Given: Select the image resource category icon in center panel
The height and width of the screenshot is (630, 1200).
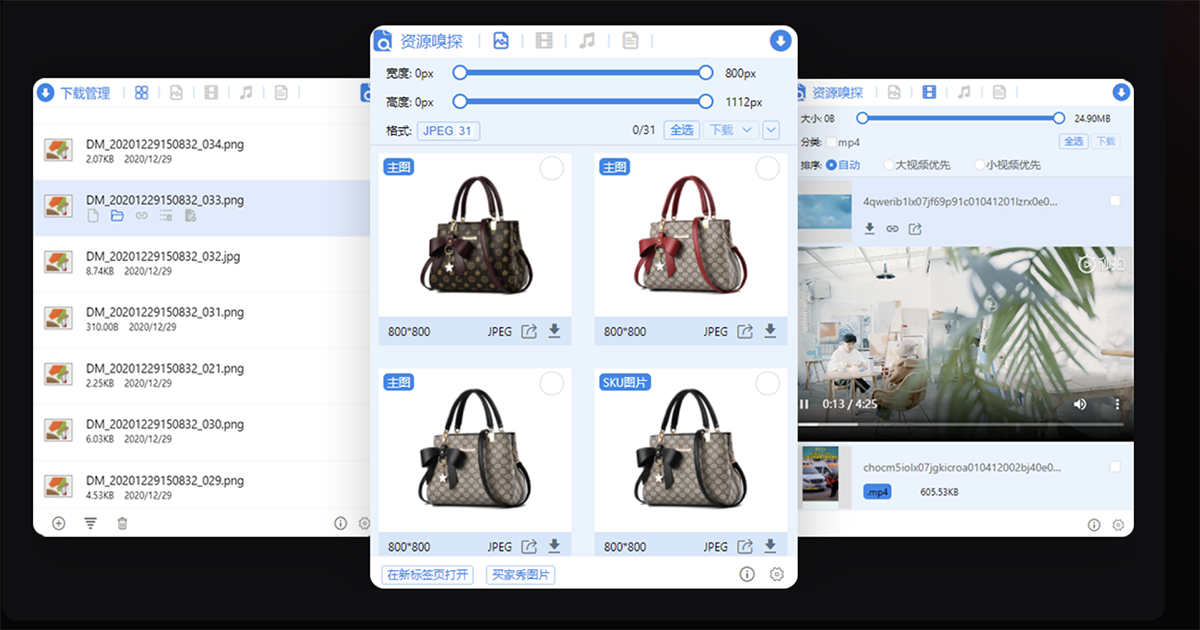Looking at the screenshot, I should [500, 40].
